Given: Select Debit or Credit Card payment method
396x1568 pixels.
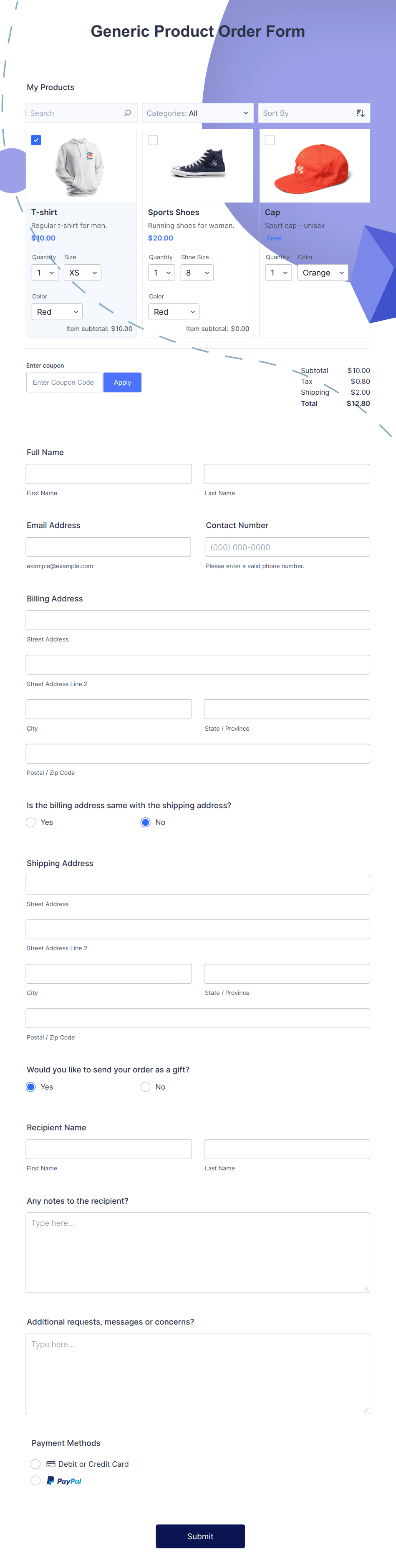Looking at the screenshot, I should [35, 1464].
